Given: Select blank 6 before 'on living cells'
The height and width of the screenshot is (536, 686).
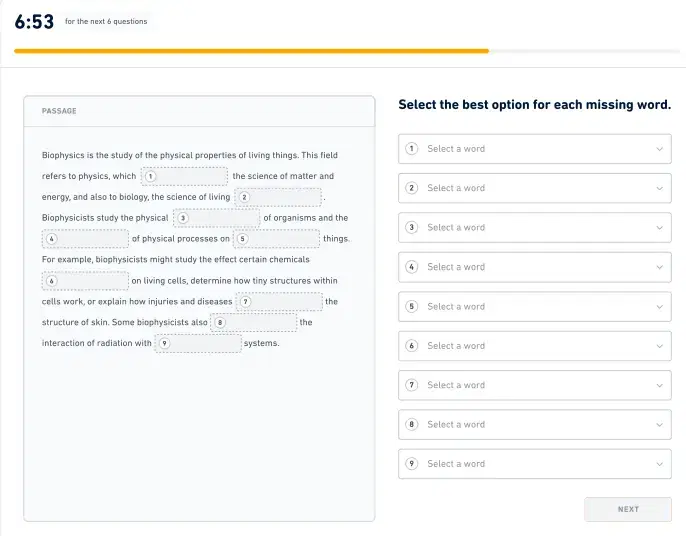Looking at the screenshot, I should [x=85, y=281].
